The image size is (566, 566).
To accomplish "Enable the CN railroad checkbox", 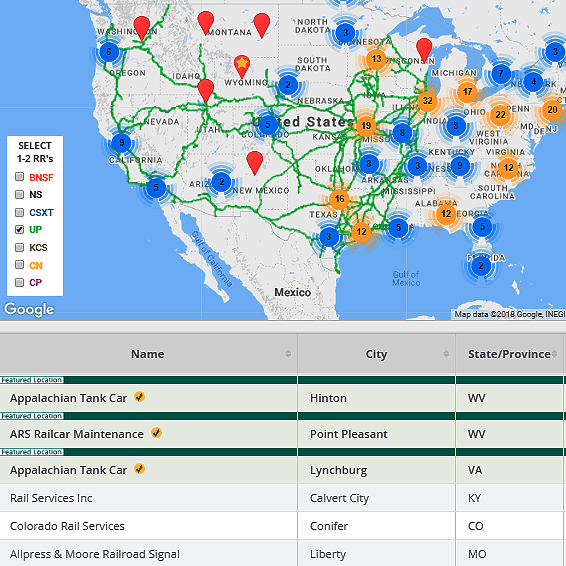I will coord(19,265).
